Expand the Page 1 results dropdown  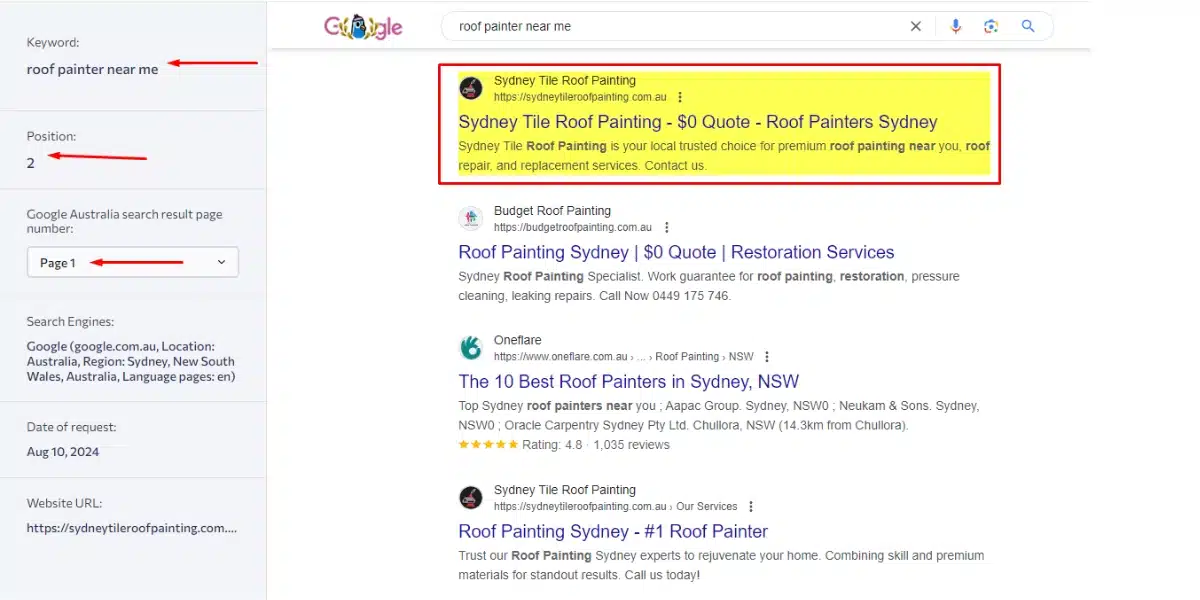(133, 263)
